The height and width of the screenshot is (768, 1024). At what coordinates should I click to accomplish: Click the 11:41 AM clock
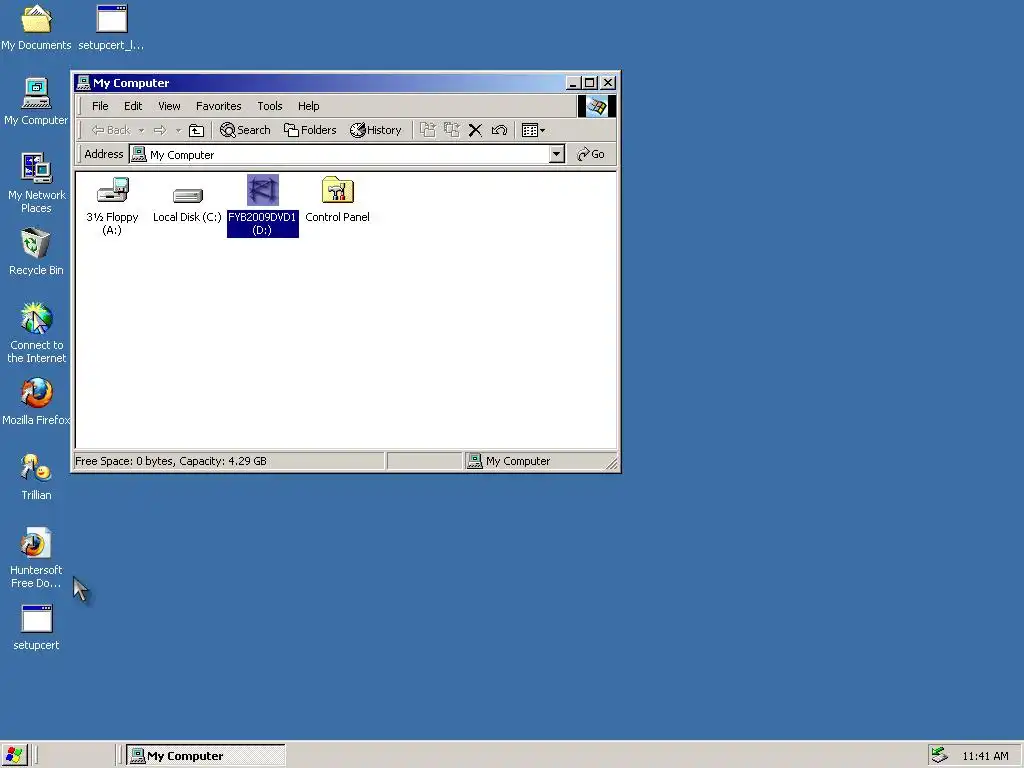pos(985,756)
